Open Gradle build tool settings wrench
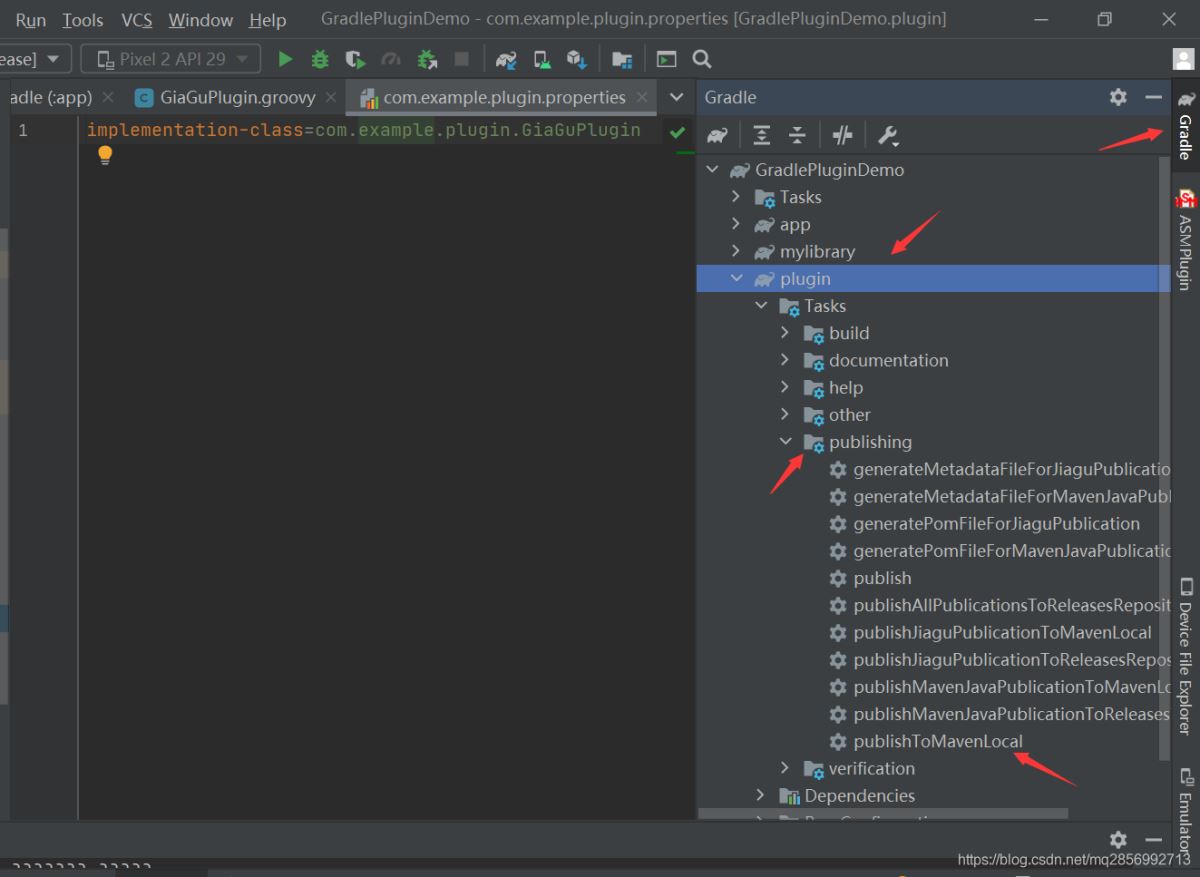 coord(887,135)
